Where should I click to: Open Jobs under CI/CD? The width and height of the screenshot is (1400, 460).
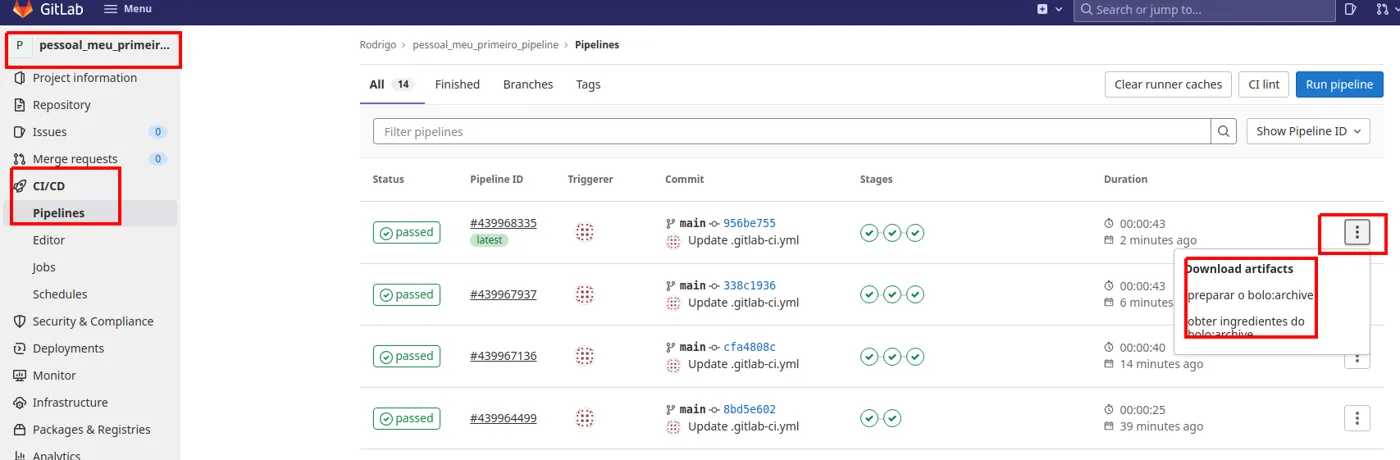44,267
